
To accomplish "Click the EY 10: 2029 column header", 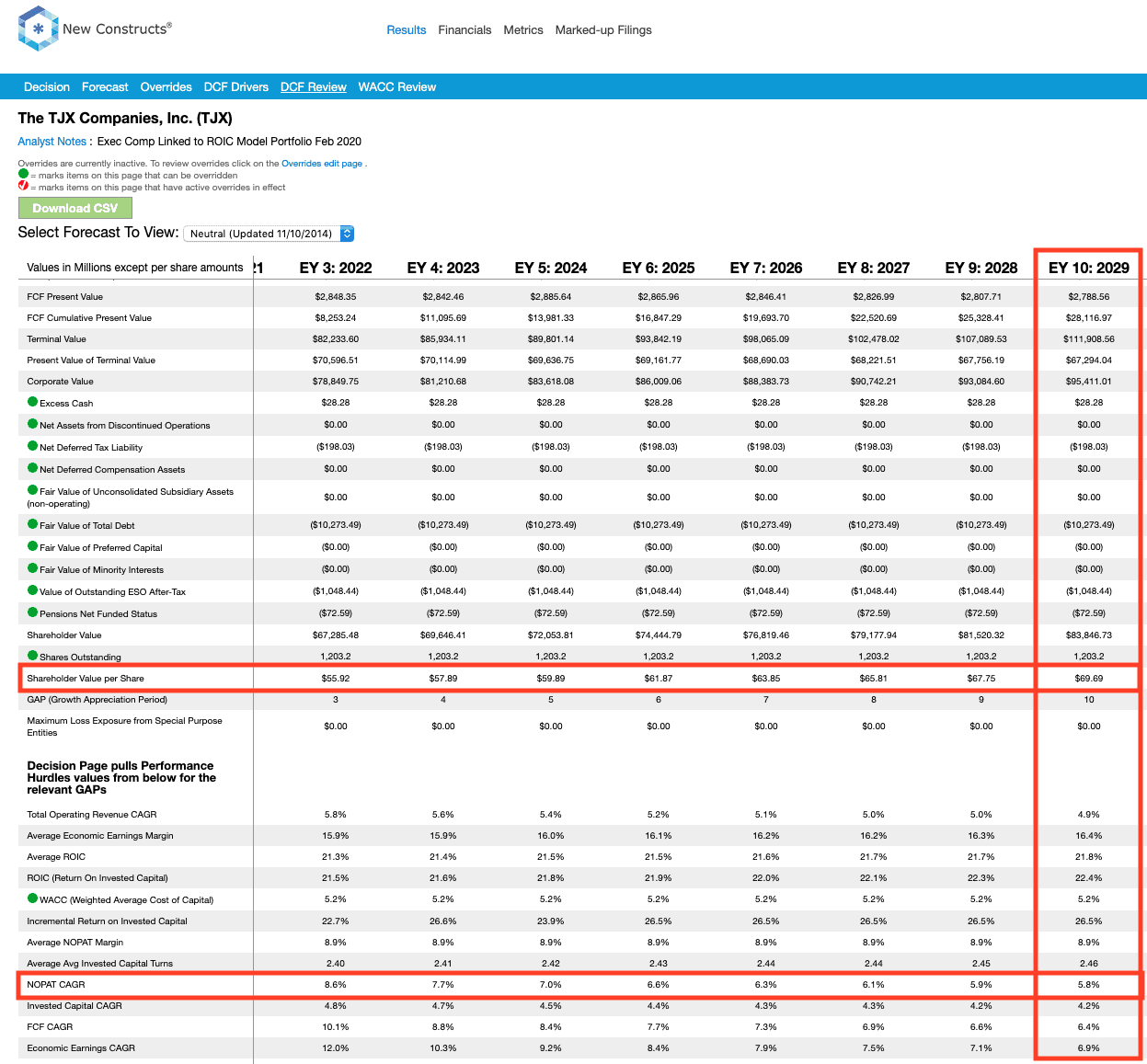I will [x=1089, y=268].
